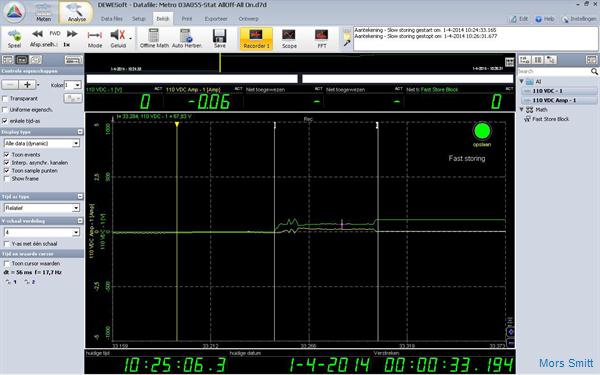Viewport: 600px width, 375px height.
Task: Select the Fast Store Block channel
Action: 546,119
